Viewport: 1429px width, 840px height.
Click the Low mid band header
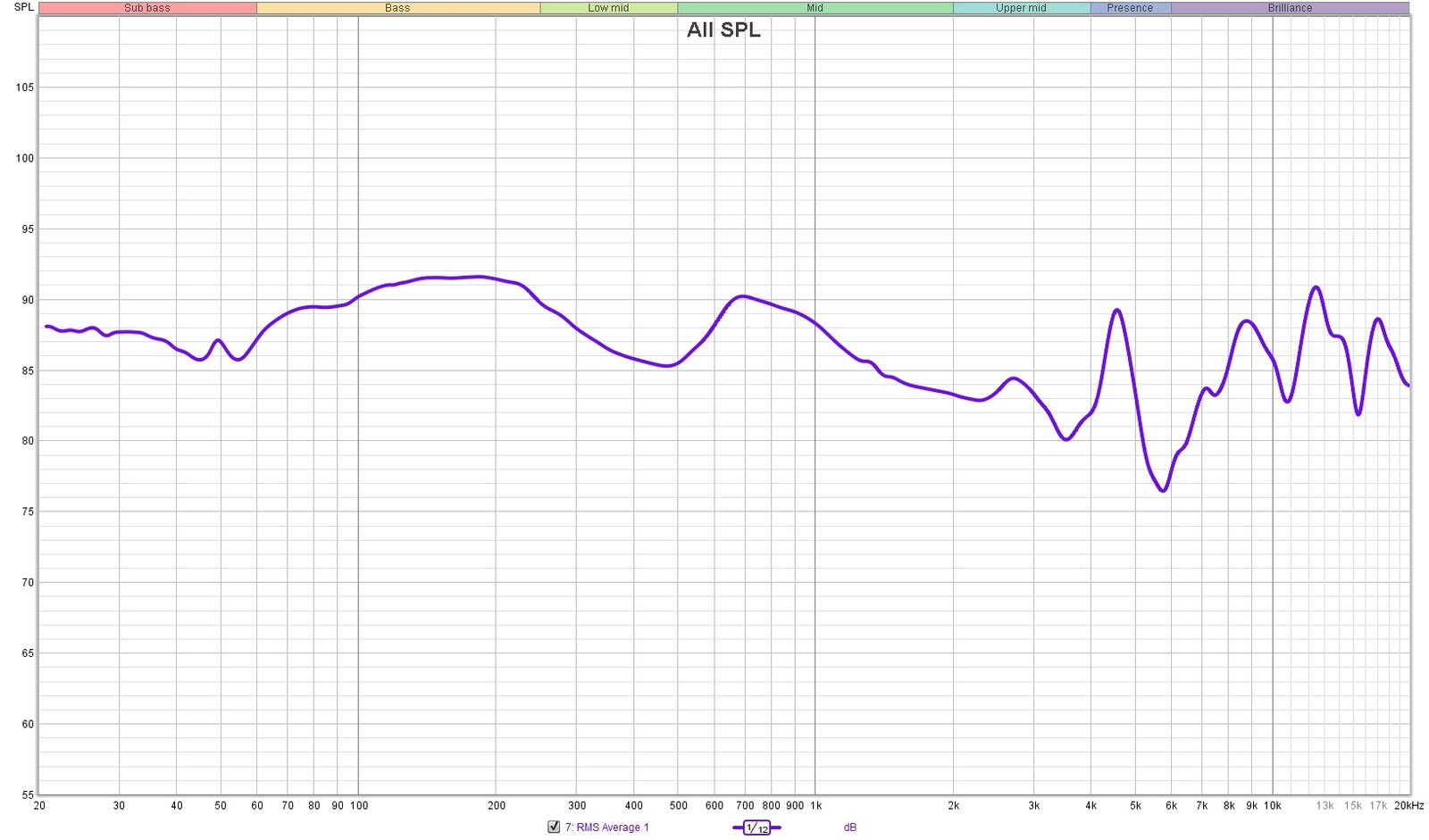608,8
